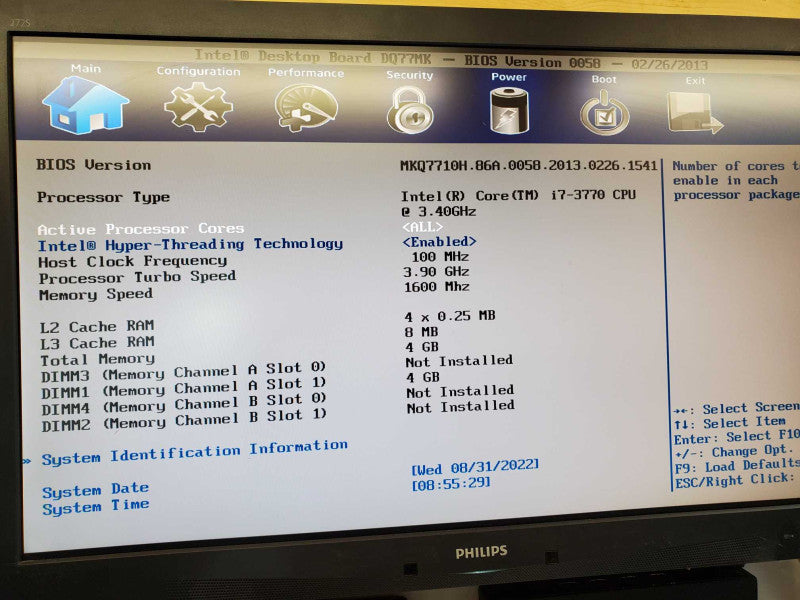Click the Number of cores help text
This screenshot has height=600, width=800.
click(x=736, y=180)
